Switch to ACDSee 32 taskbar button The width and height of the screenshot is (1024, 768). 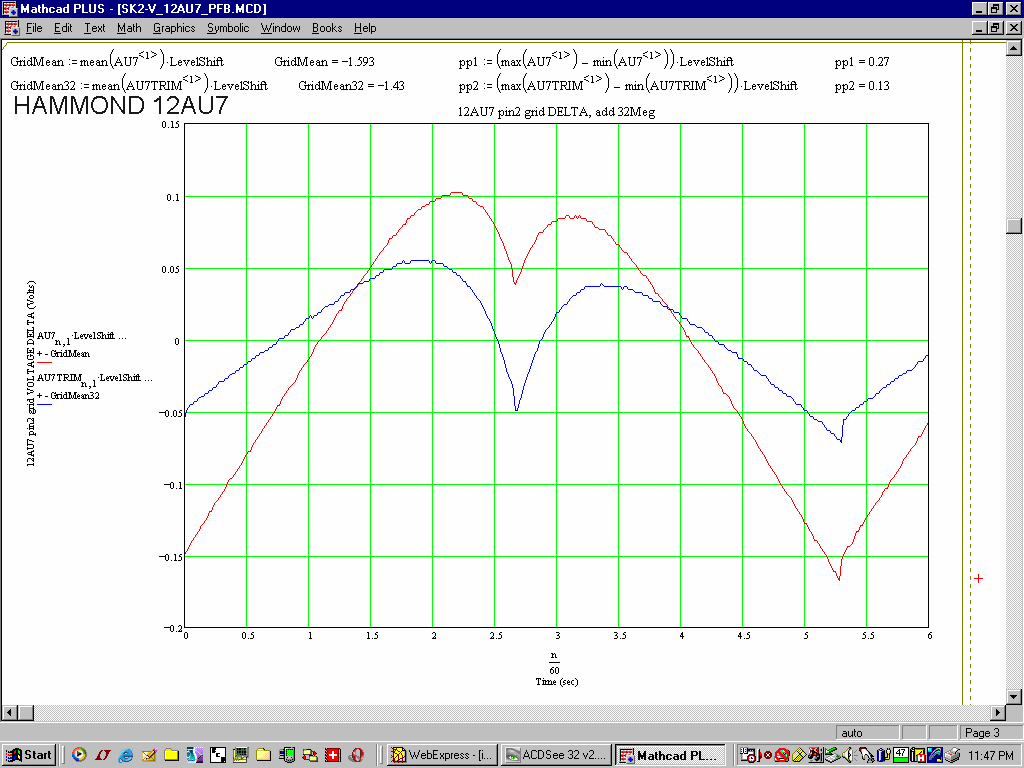[555, 755]
